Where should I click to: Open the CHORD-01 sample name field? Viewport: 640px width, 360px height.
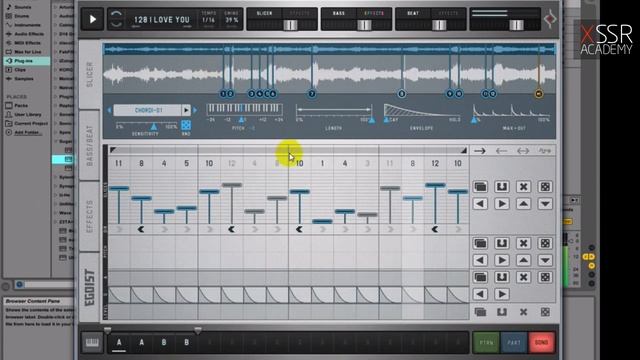pos(148,110)
